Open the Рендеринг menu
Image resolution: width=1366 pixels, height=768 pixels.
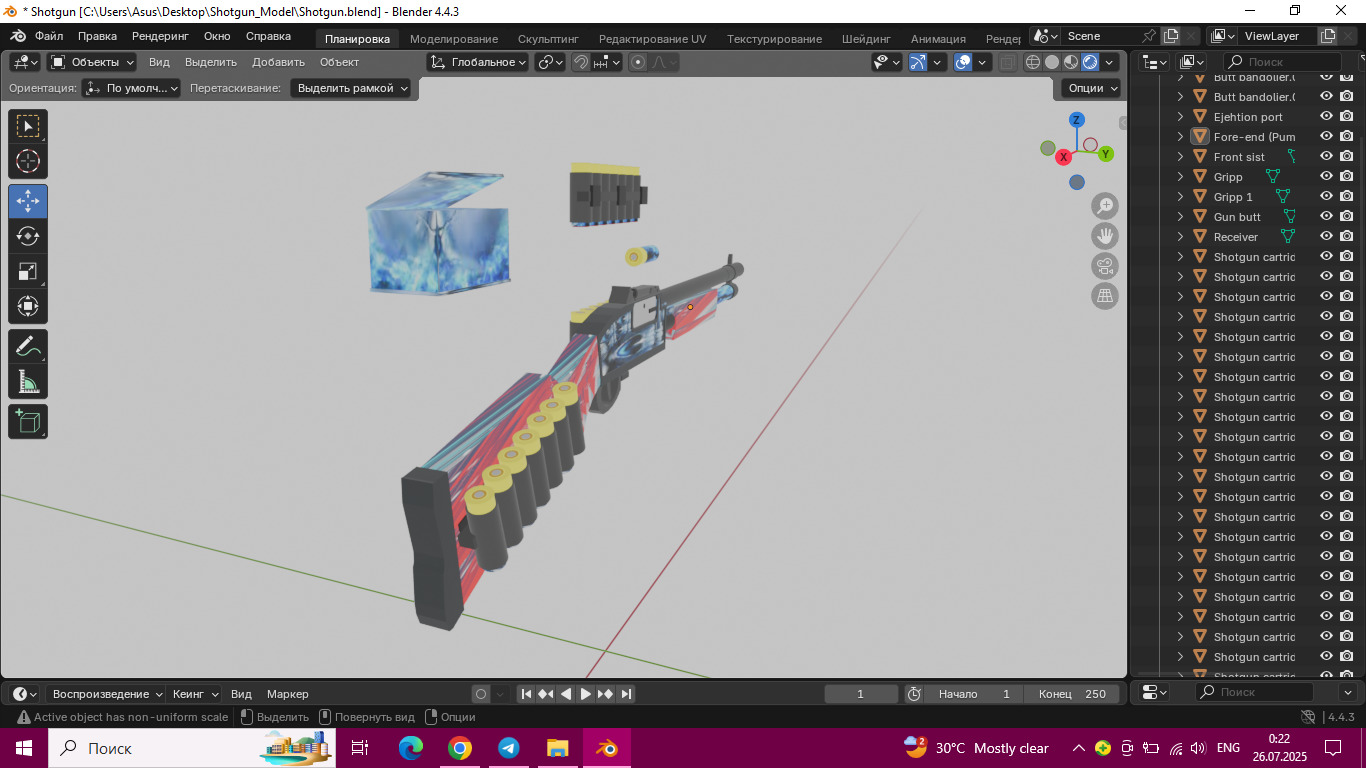click(160, 36)
